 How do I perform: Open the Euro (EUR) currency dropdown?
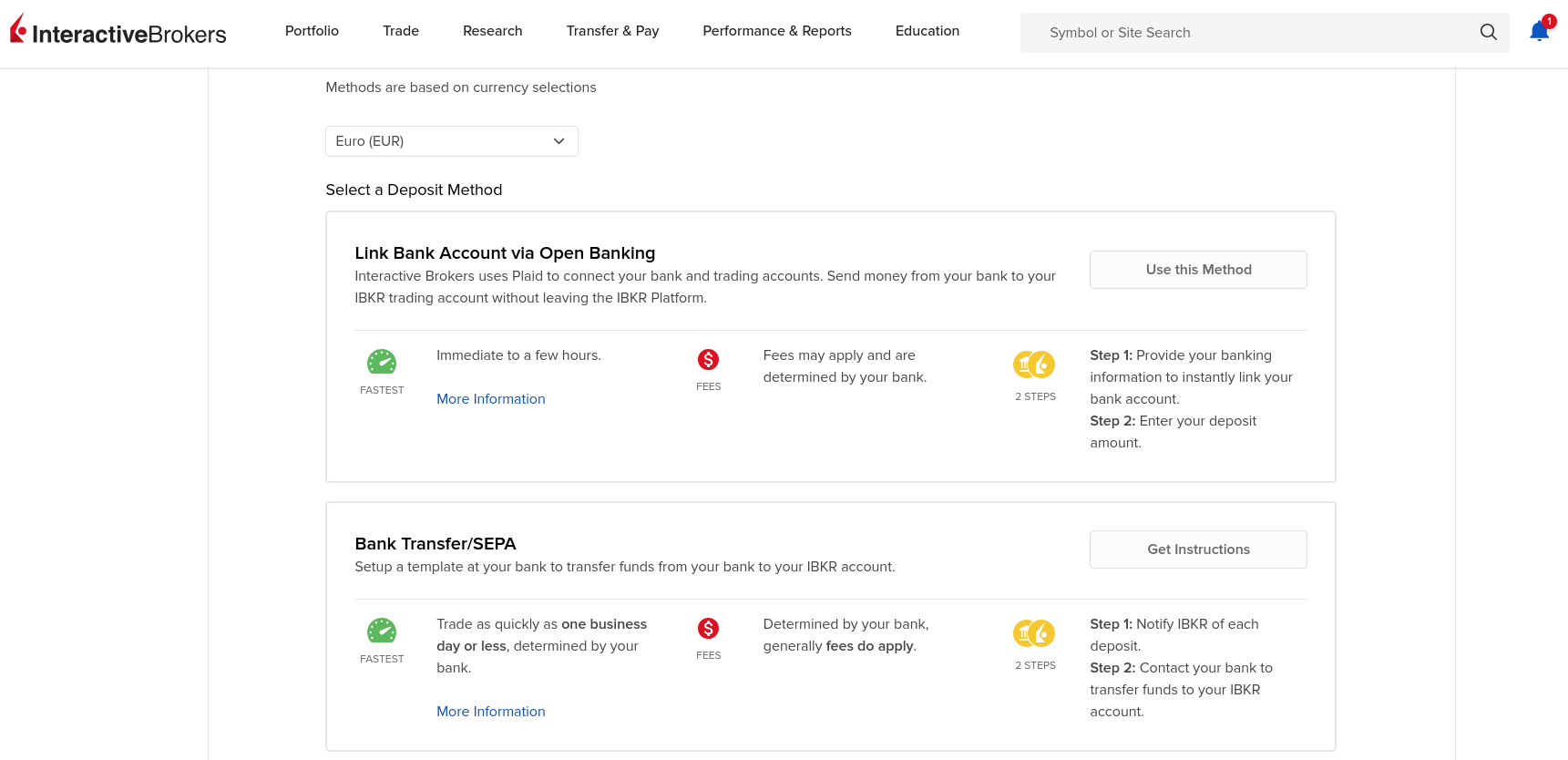pyautogui.click(x=452, y=141)
